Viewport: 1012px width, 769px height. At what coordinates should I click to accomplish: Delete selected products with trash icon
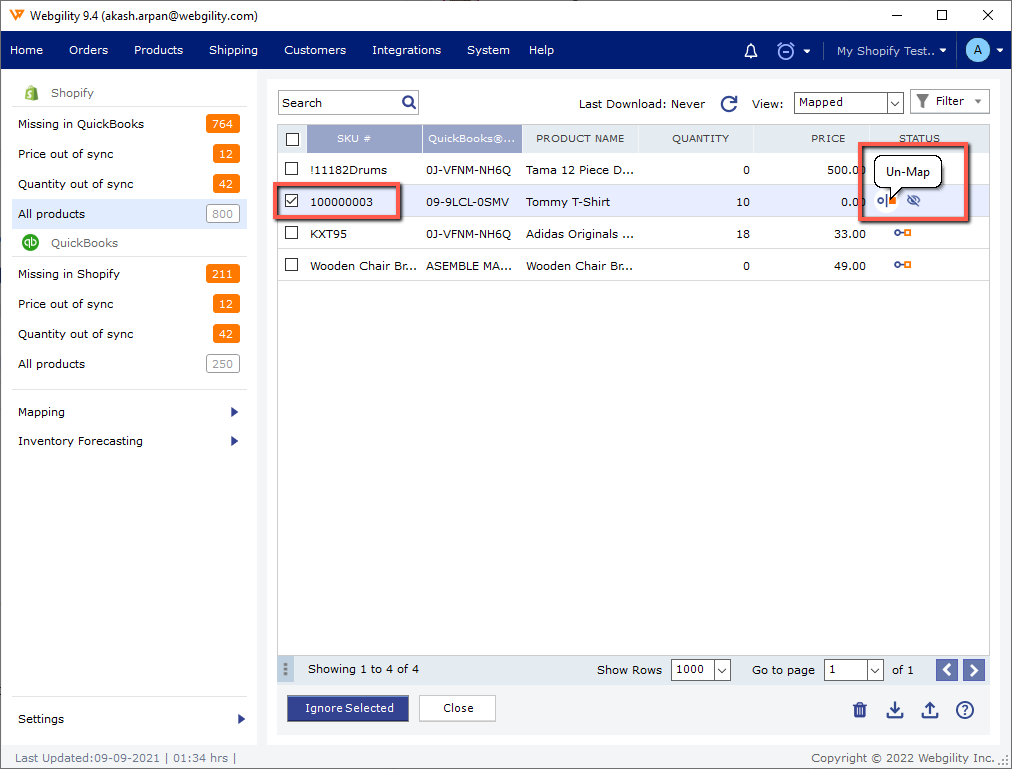[860, 710]
